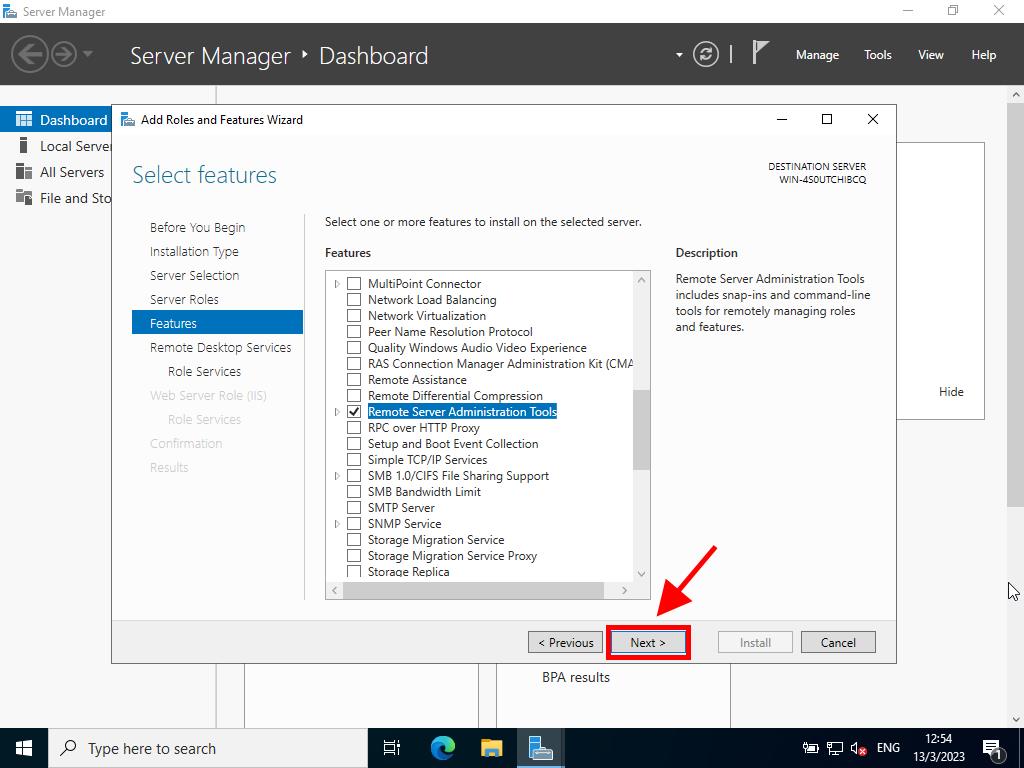
Task: Open File Explorer from the taskbar
Action: [491, 748]
